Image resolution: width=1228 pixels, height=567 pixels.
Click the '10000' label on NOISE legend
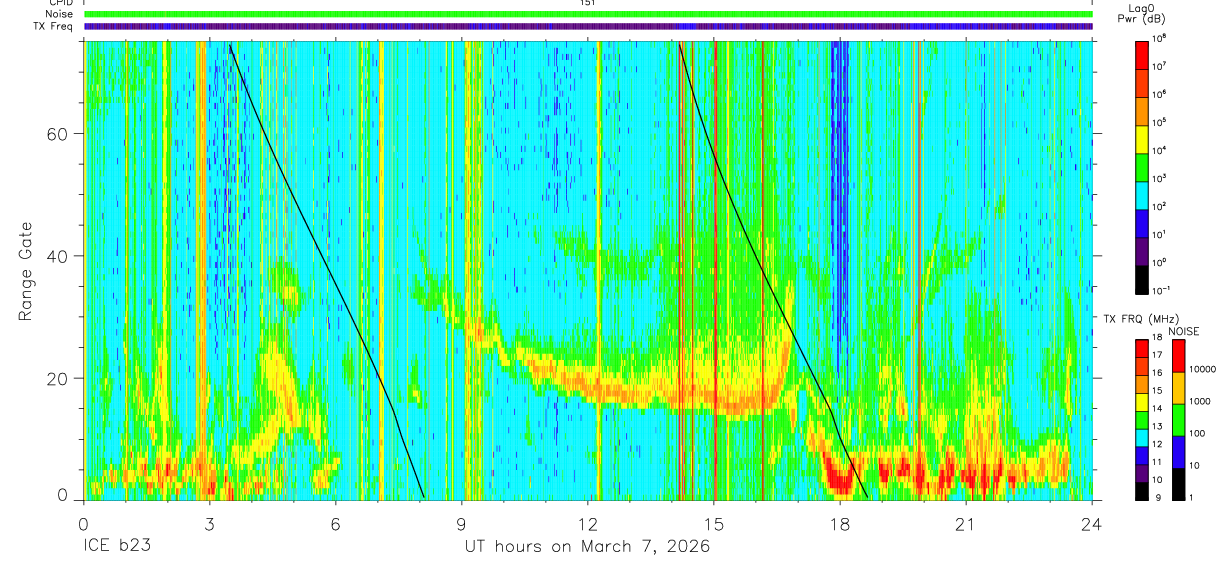[1203, 370]
